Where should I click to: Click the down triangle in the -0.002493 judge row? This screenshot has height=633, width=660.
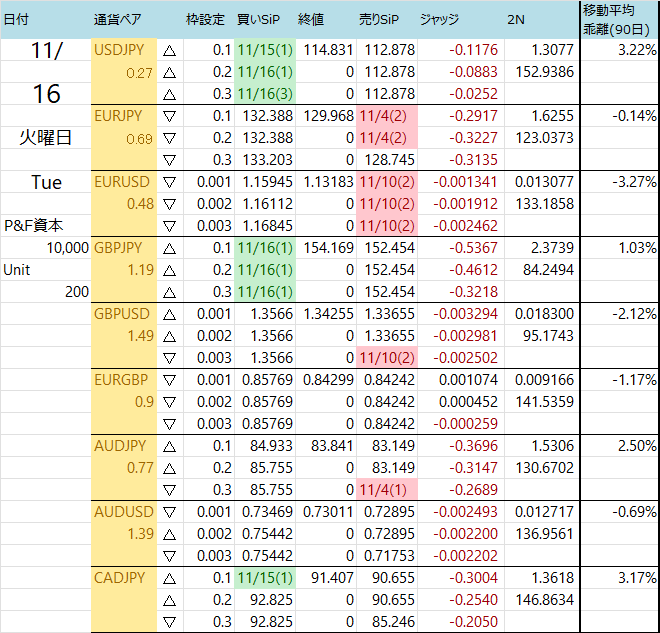[169, 512]
